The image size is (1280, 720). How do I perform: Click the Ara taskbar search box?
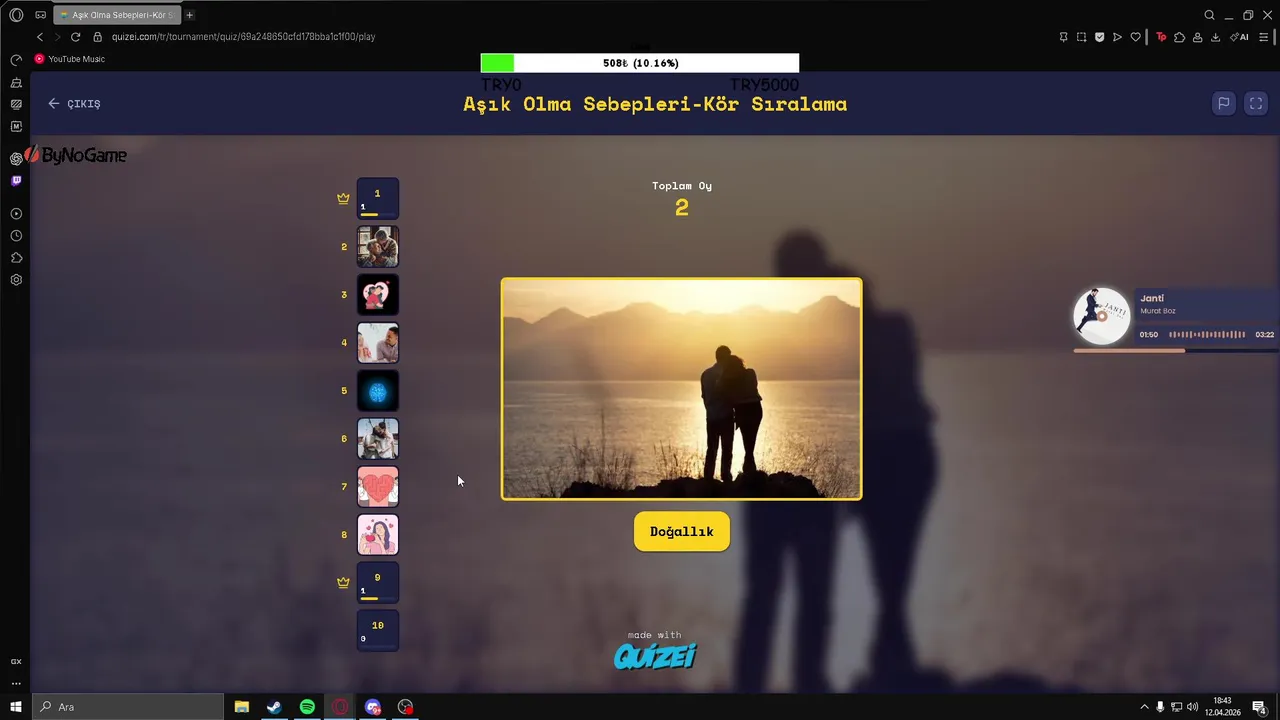point(128,707)
